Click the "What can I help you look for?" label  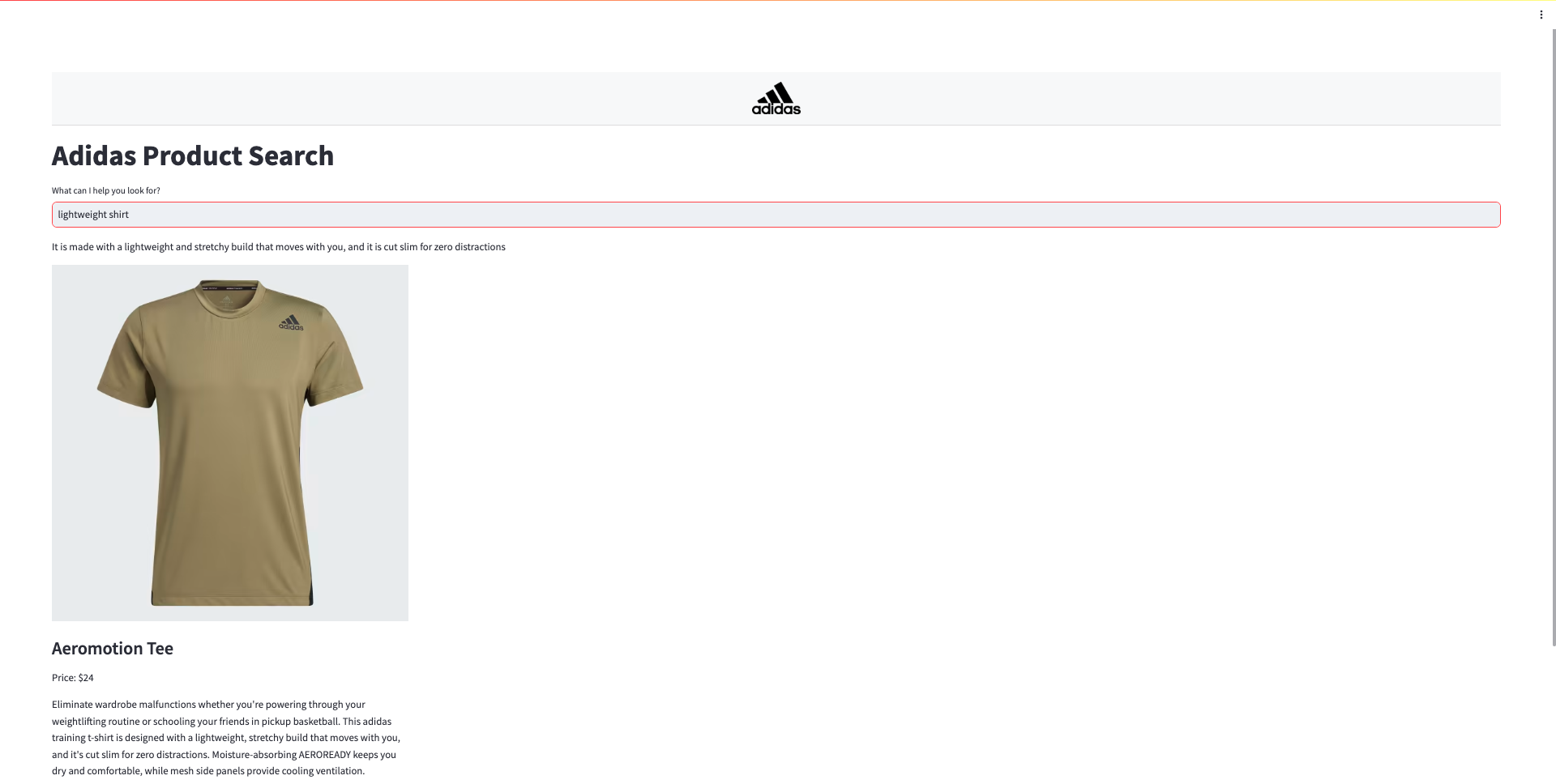[x=106, y=191]
